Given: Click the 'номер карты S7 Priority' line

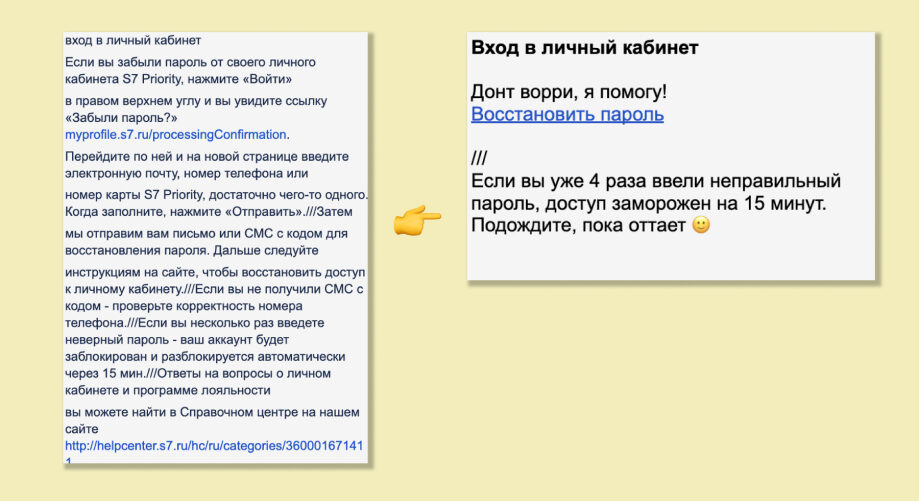Looking at the screenshot, I should 216,194.
